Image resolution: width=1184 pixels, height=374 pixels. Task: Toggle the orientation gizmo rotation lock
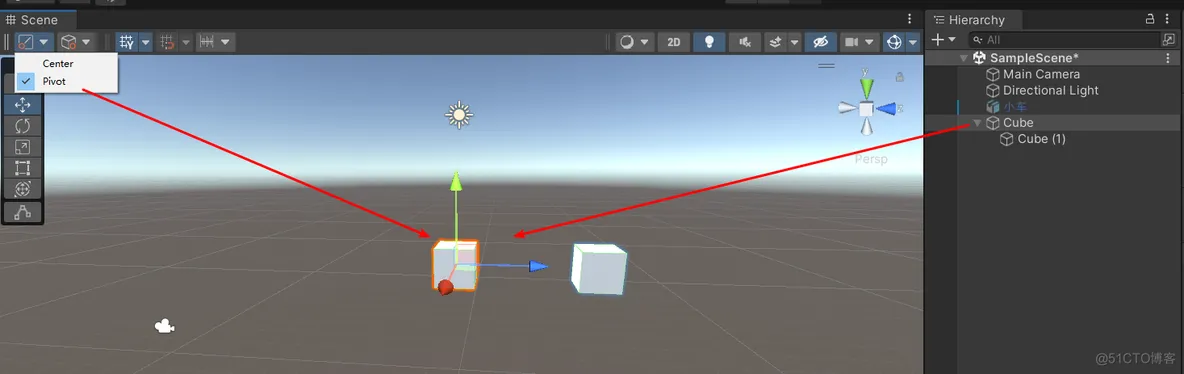click(x=900, y=76)
